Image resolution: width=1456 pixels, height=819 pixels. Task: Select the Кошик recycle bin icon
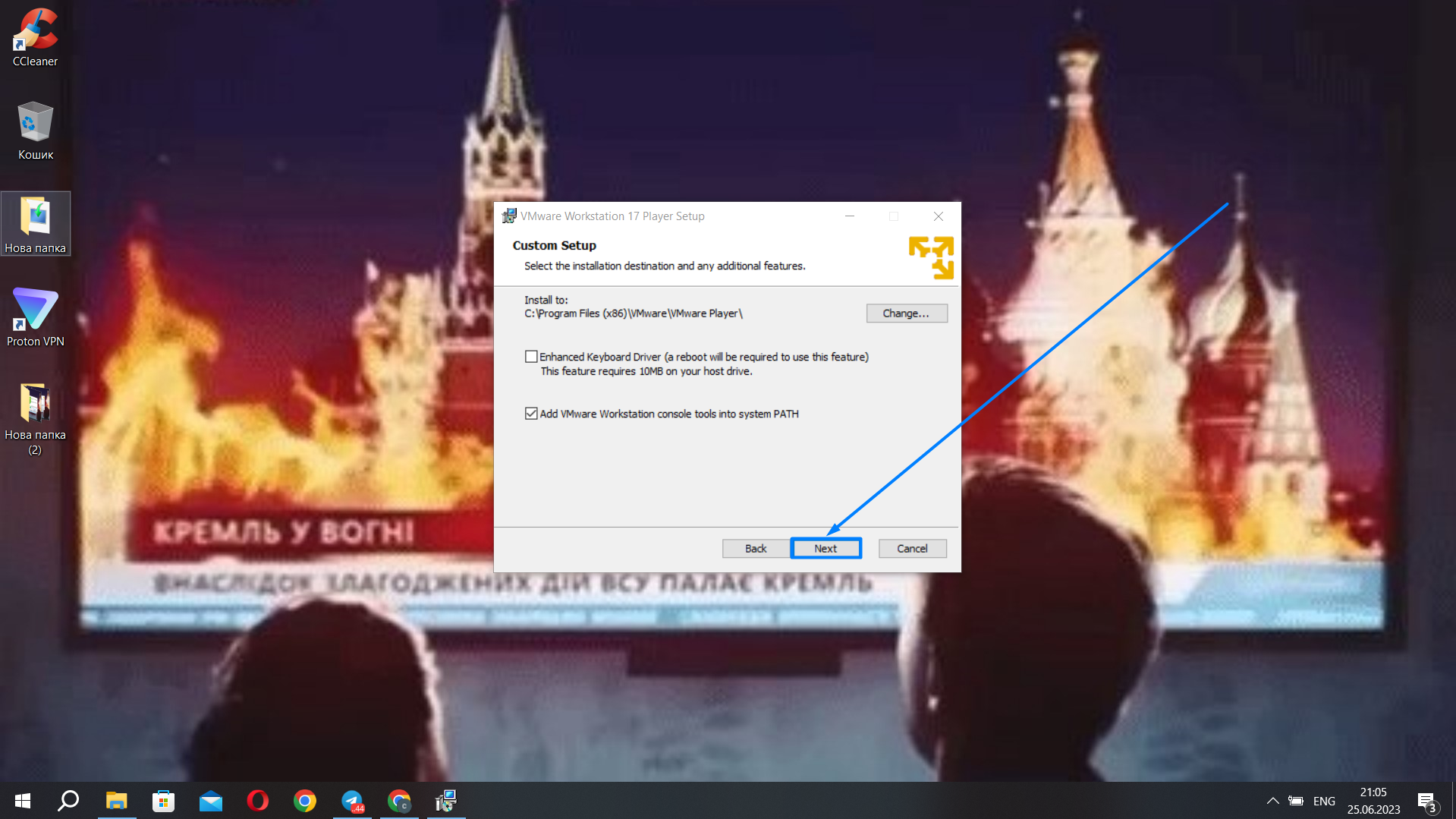coord(35,131)
